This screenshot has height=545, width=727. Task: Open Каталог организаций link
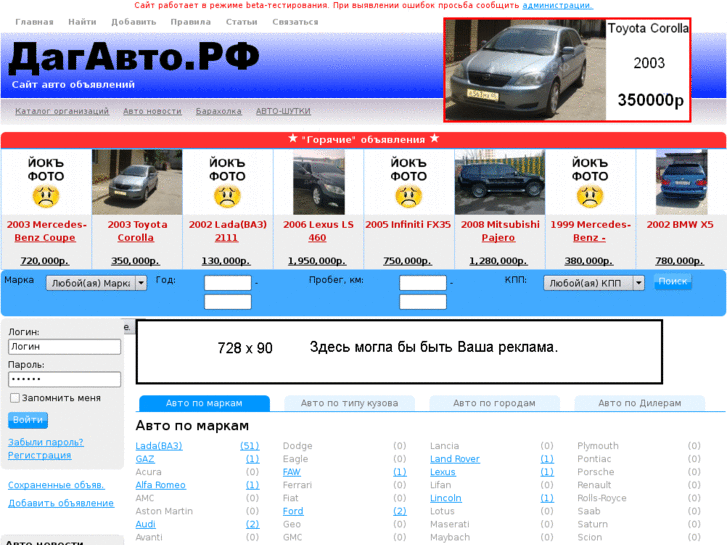pyautogui.click(x=62, y=111)
